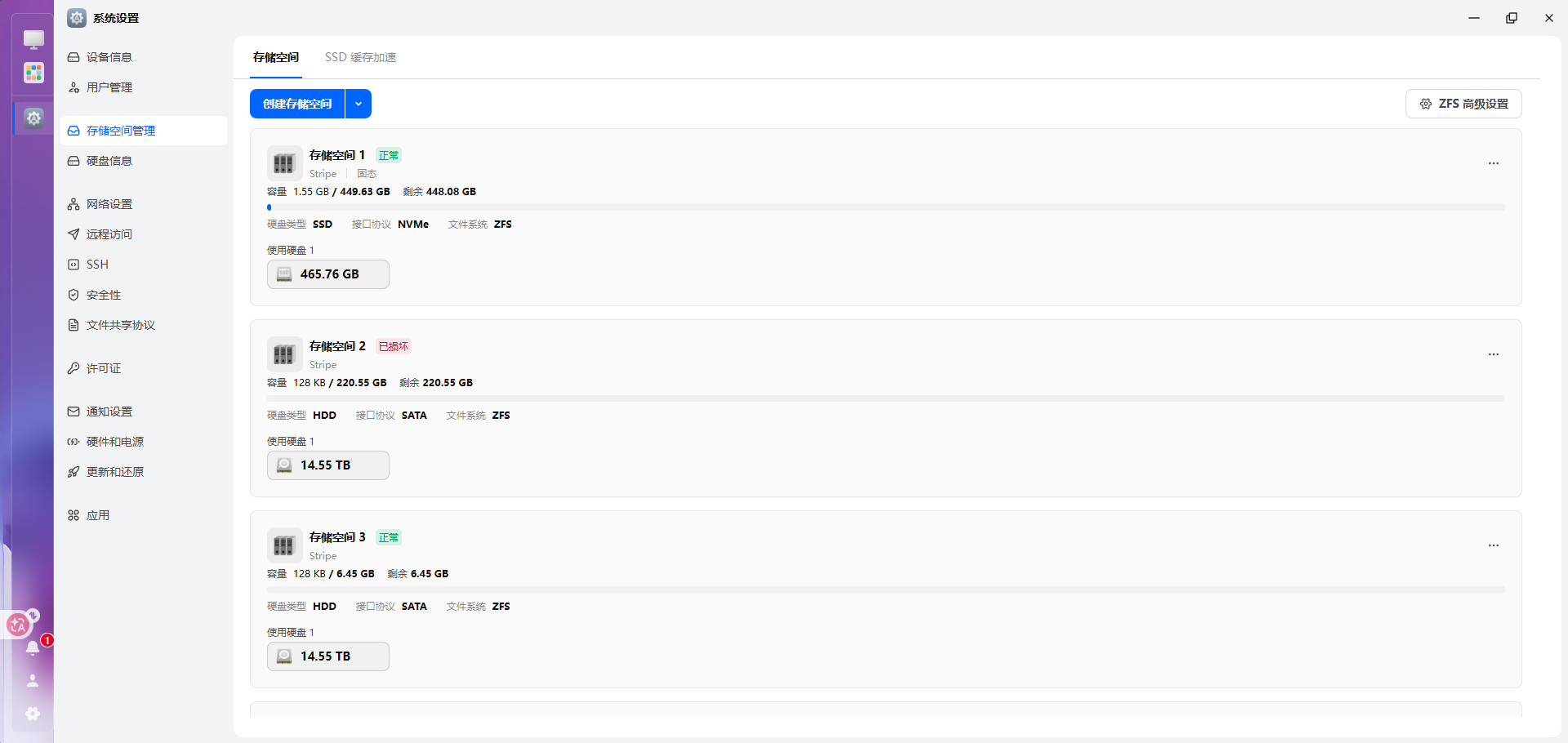Click the 465.76 GB disk chip

[x=328, y=274]
